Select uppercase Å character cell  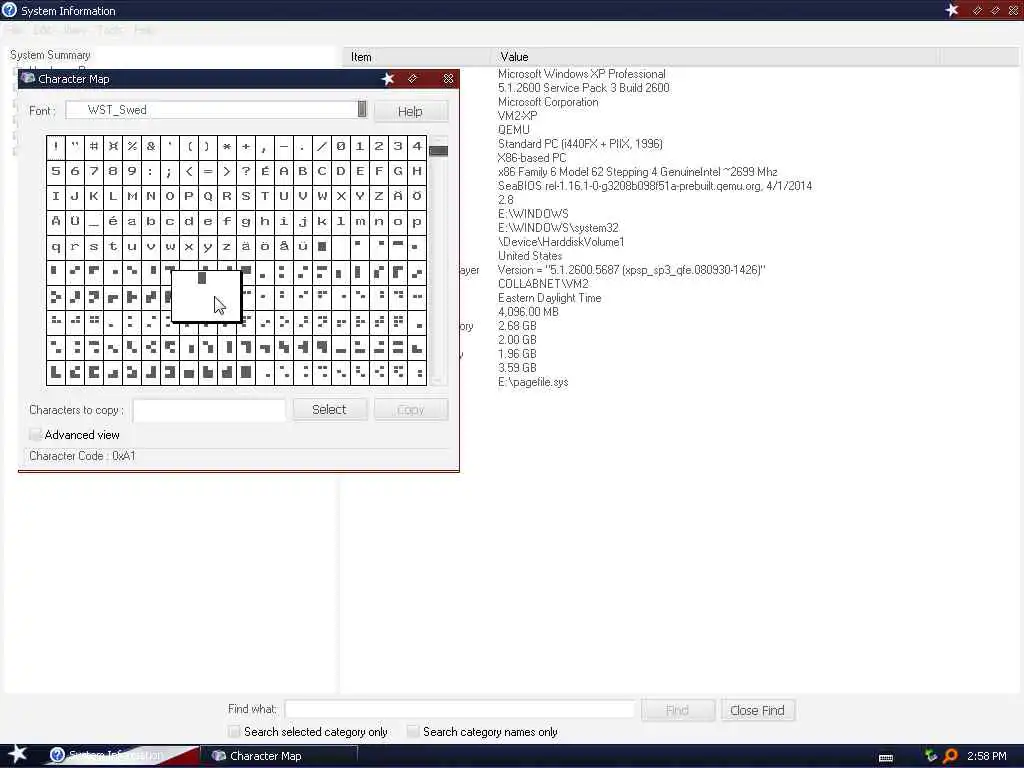click(56, 221)
